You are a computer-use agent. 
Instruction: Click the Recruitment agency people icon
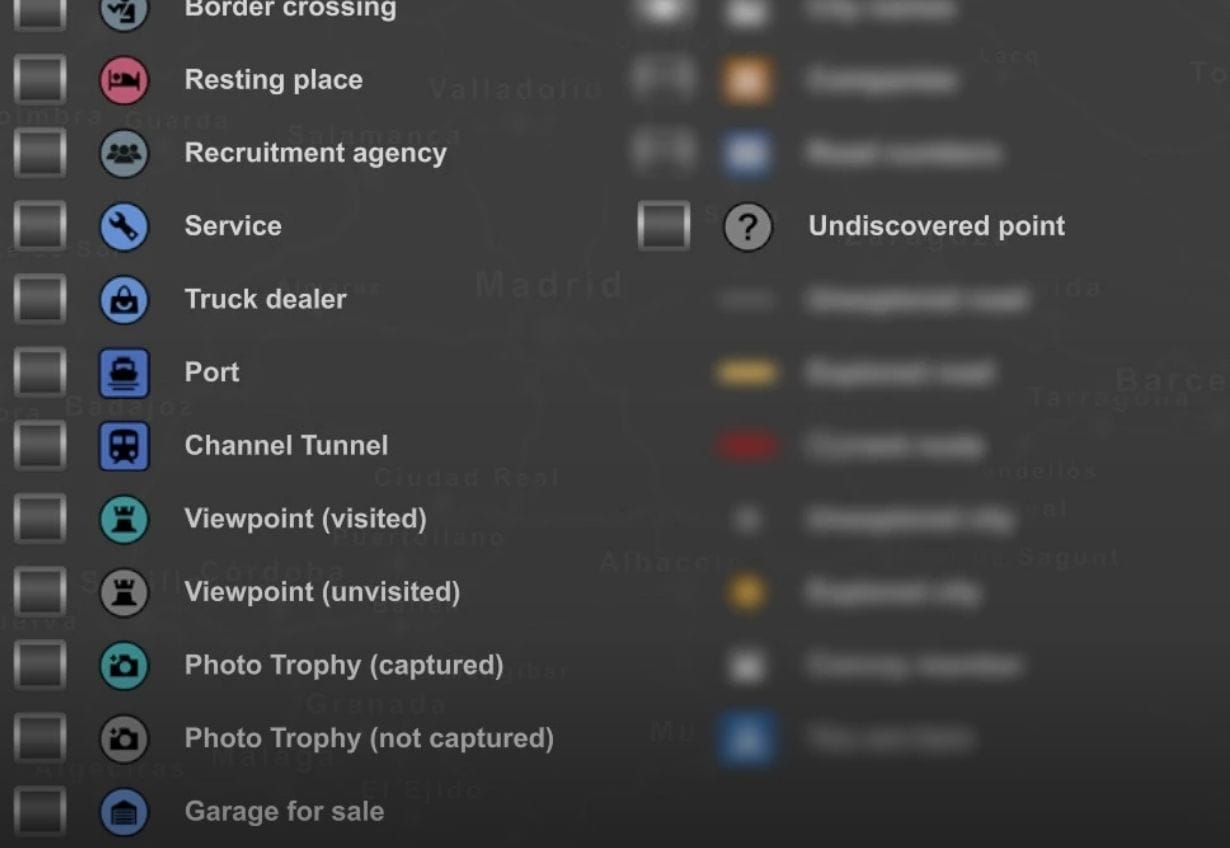click(124, 153)
